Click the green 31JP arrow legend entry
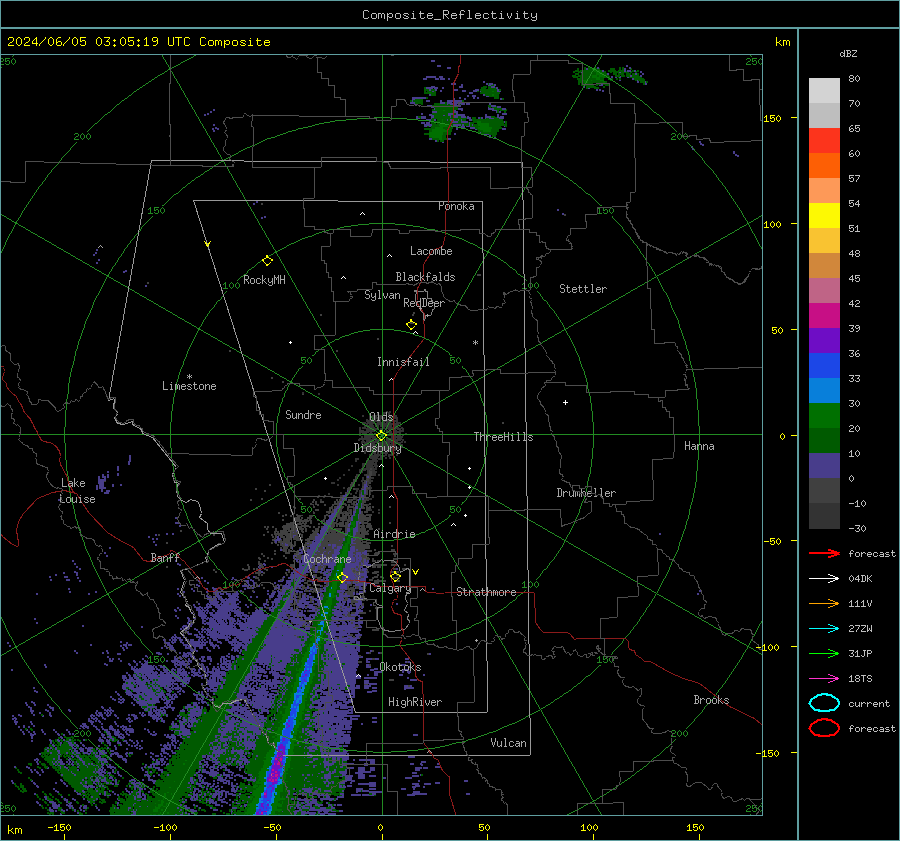Screen dimensions: 900x841 824,653
